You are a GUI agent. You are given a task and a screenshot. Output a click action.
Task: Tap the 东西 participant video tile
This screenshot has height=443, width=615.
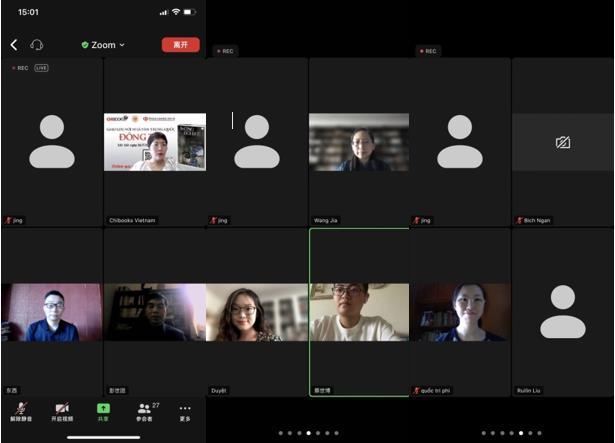pos(52,313)
